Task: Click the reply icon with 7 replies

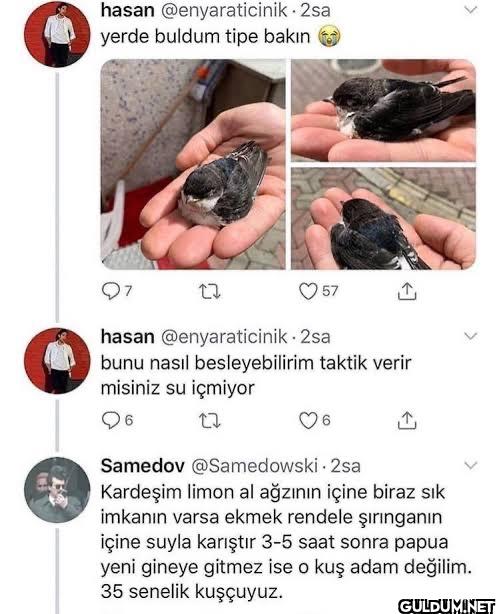Action: tap(111, 291)
